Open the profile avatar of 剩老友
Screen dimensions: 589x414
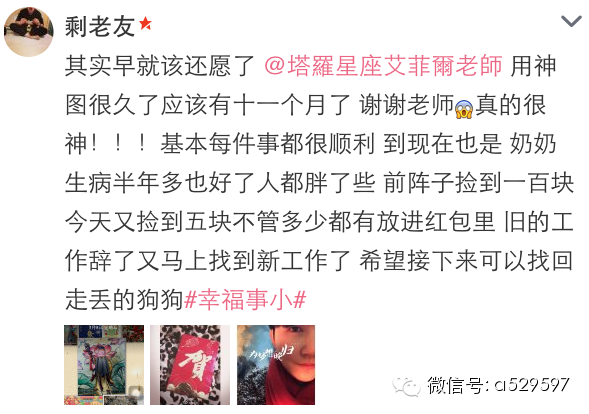[x=28, y=32]
